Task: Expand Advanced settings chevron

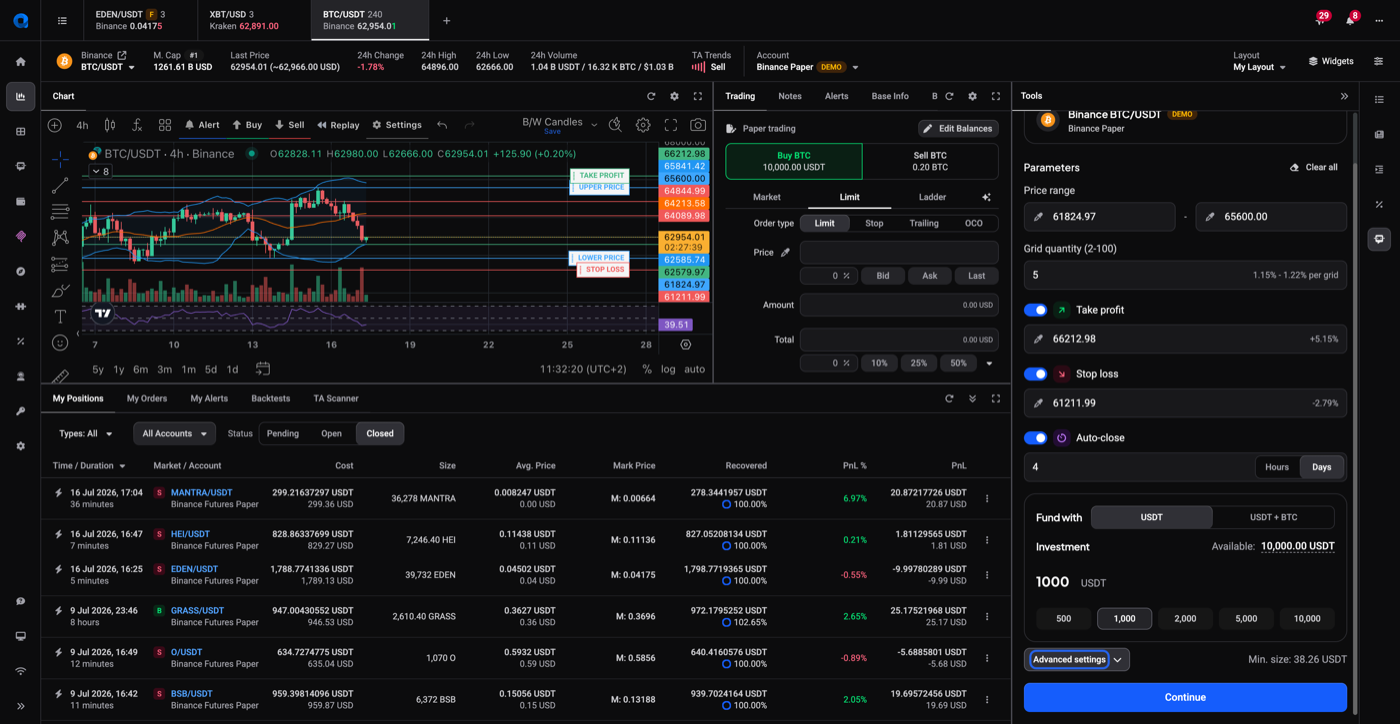Action: coord(1118,660)
